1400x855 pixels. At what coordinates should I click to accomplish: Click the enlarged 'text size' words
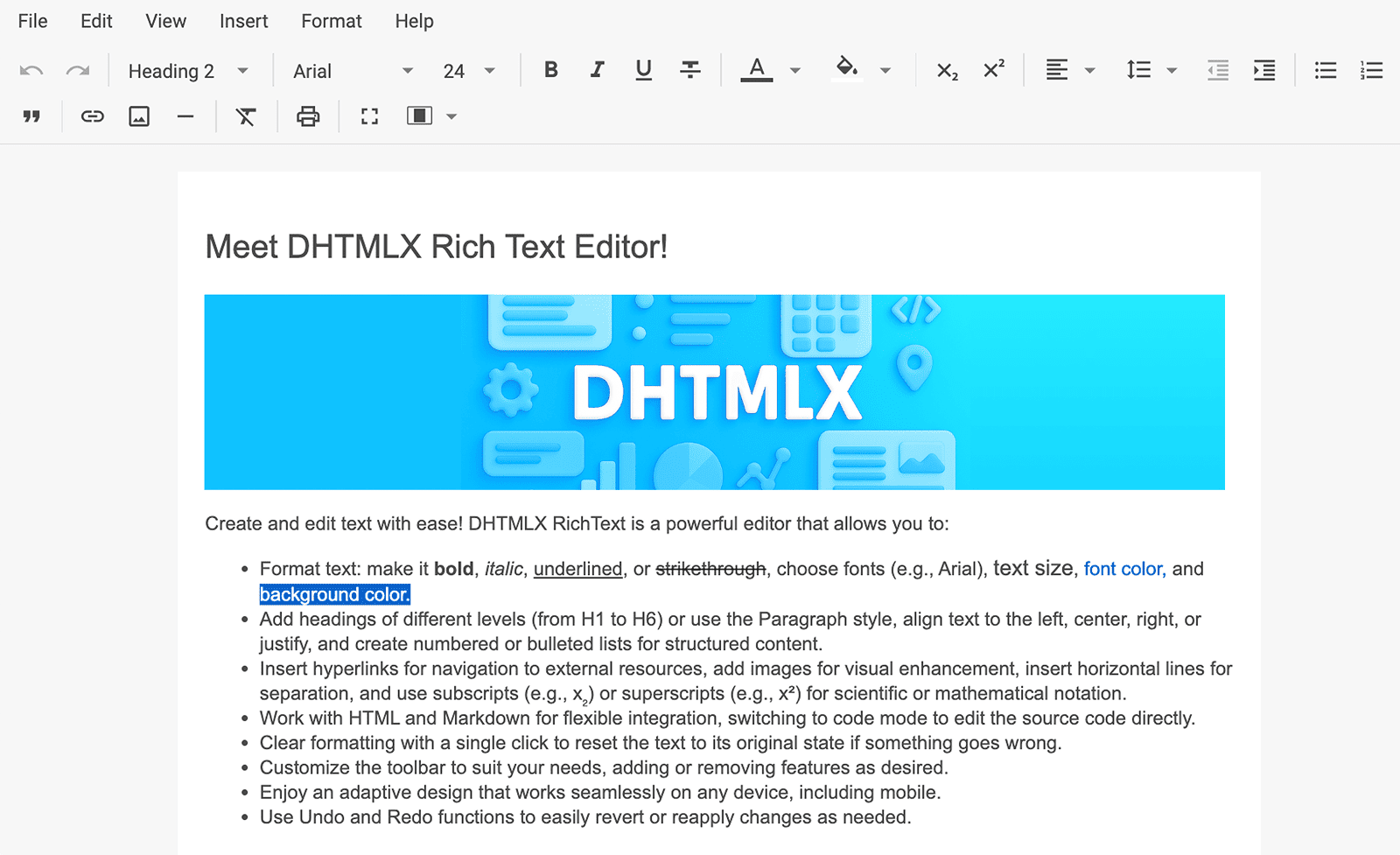[x=1032, y=568]
